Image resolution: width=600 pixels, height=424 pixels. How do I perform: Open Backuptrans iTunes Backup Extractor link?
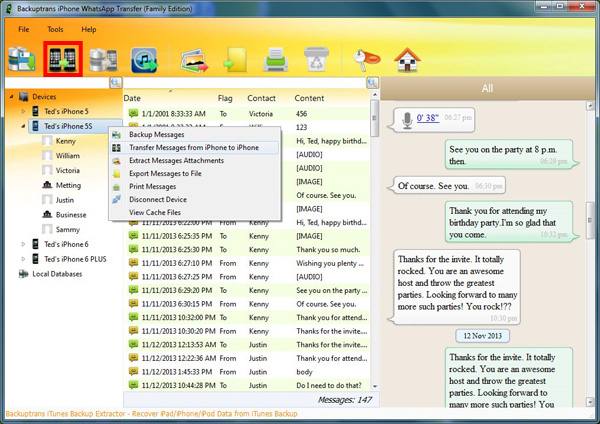pyautogui.click(x=152, y=414)
